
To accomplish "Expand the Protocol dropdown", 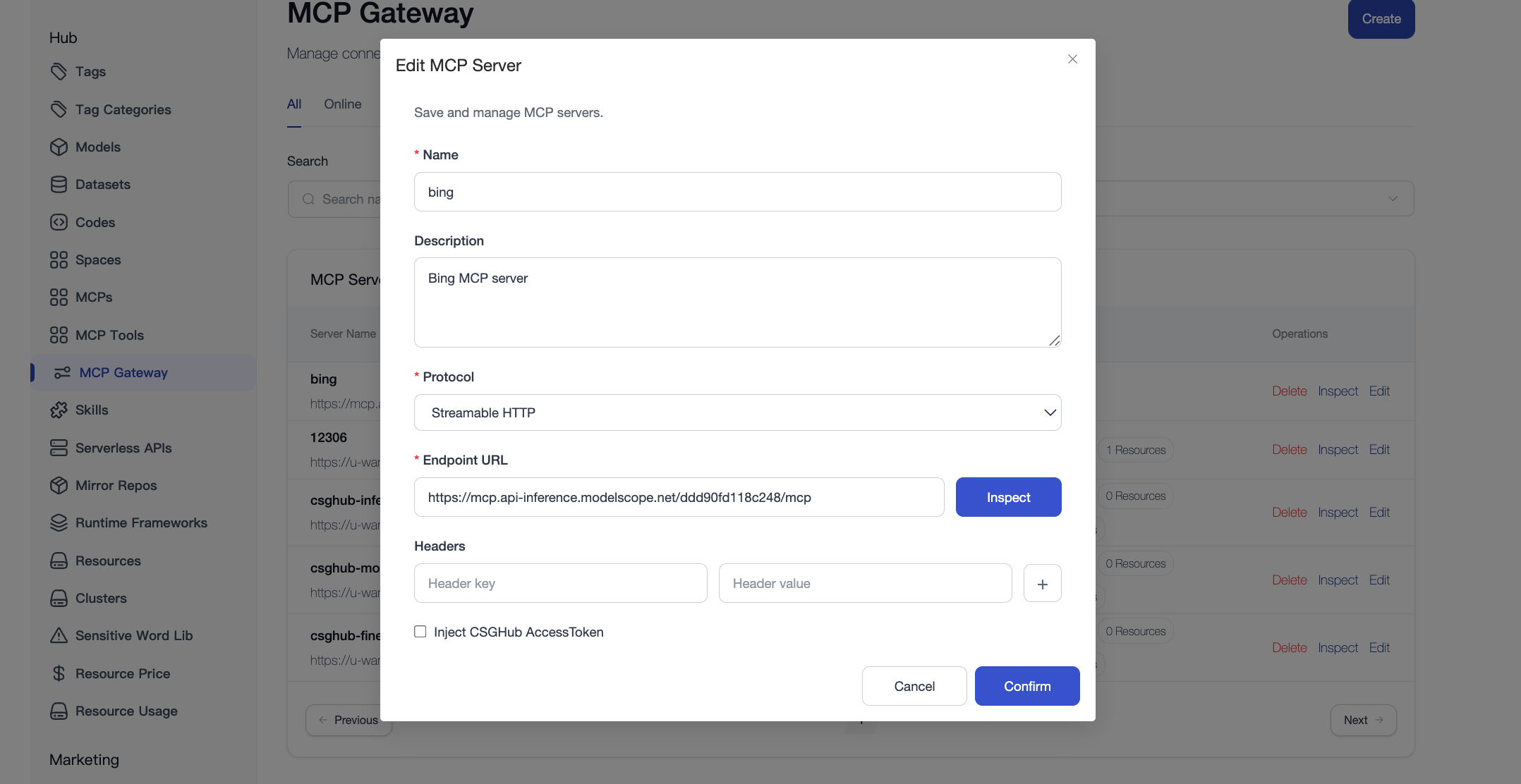I will coord(737,412).
